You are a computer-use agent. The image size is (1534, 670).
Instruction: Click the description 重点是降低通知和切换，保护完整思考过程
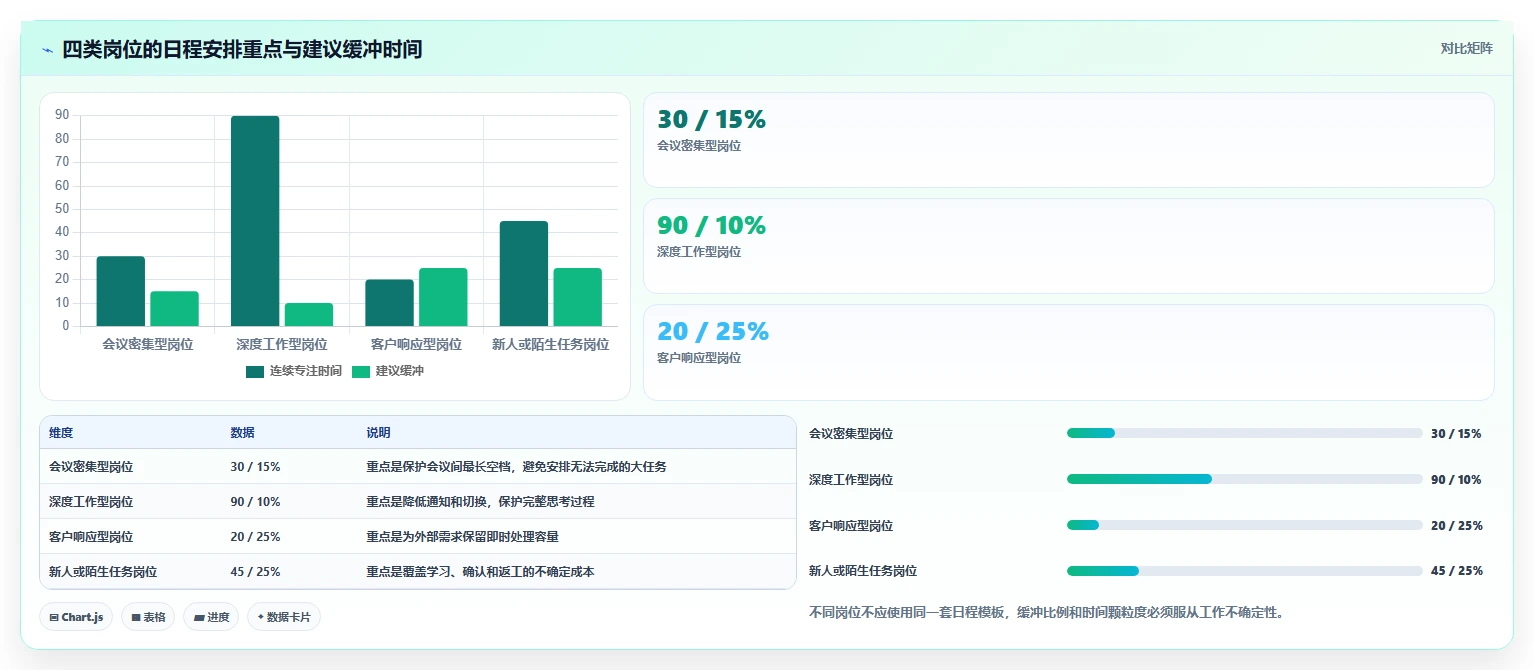[480, 502]
